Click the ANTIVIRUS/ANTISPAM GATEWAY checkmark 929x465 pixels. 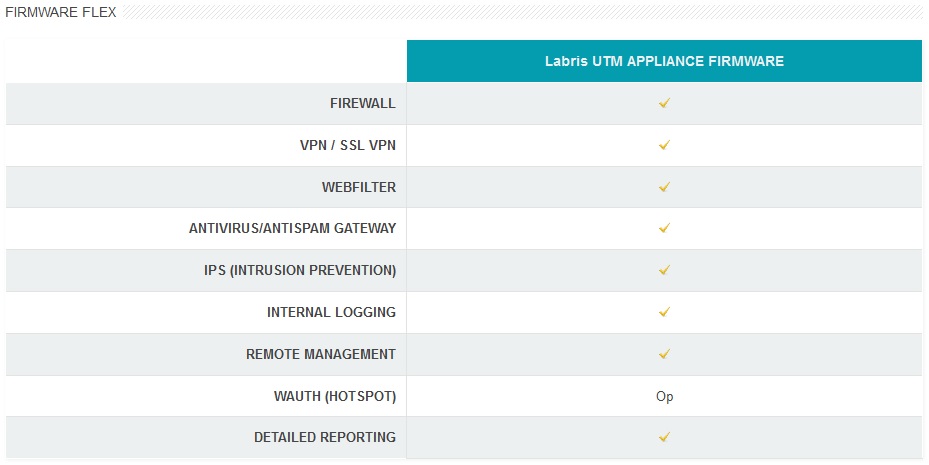664,228
